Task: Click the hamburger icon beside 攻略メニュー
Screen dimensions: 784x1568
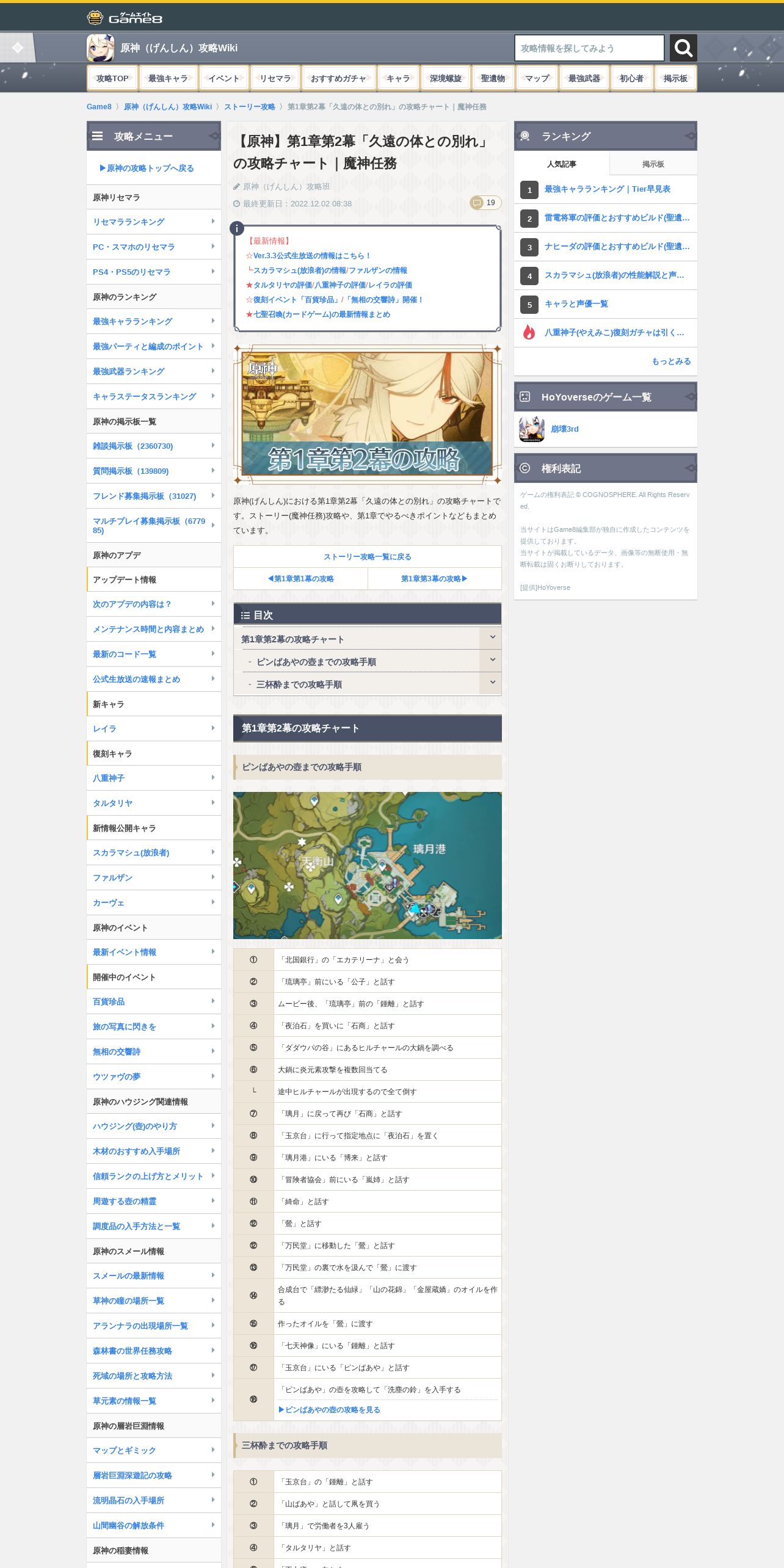Action: point(98,136)
